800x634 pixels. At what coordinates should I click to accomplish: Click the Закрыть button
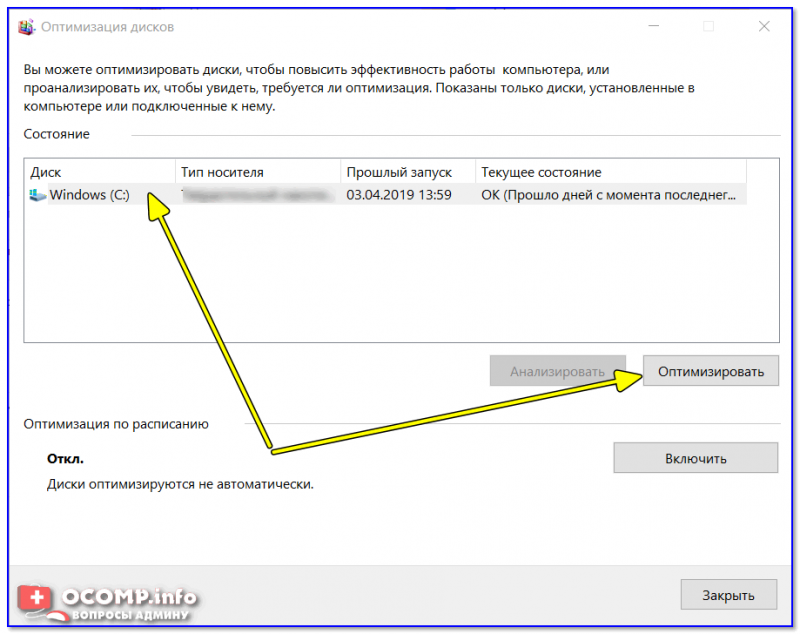pos(729,595)
